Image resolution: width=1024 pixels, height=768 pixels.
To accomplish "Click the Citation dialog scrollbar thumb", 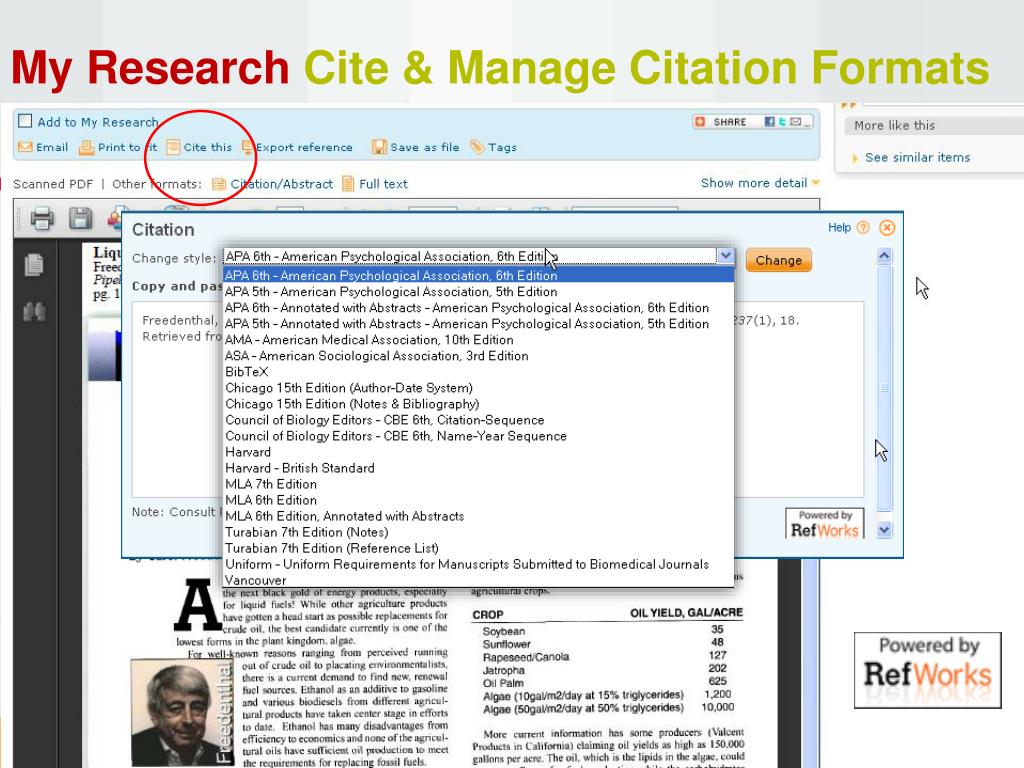I will 884,388.
